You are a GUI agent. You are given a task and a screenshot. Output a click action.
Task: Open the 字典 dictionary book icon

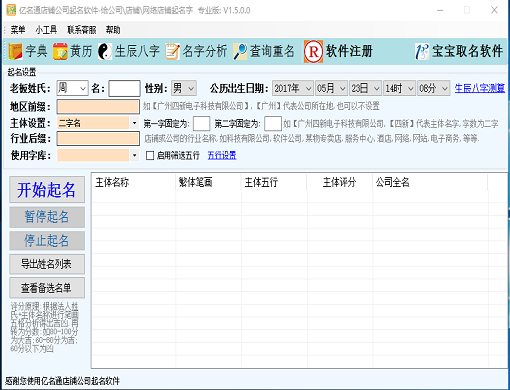(x=15, y=51)
